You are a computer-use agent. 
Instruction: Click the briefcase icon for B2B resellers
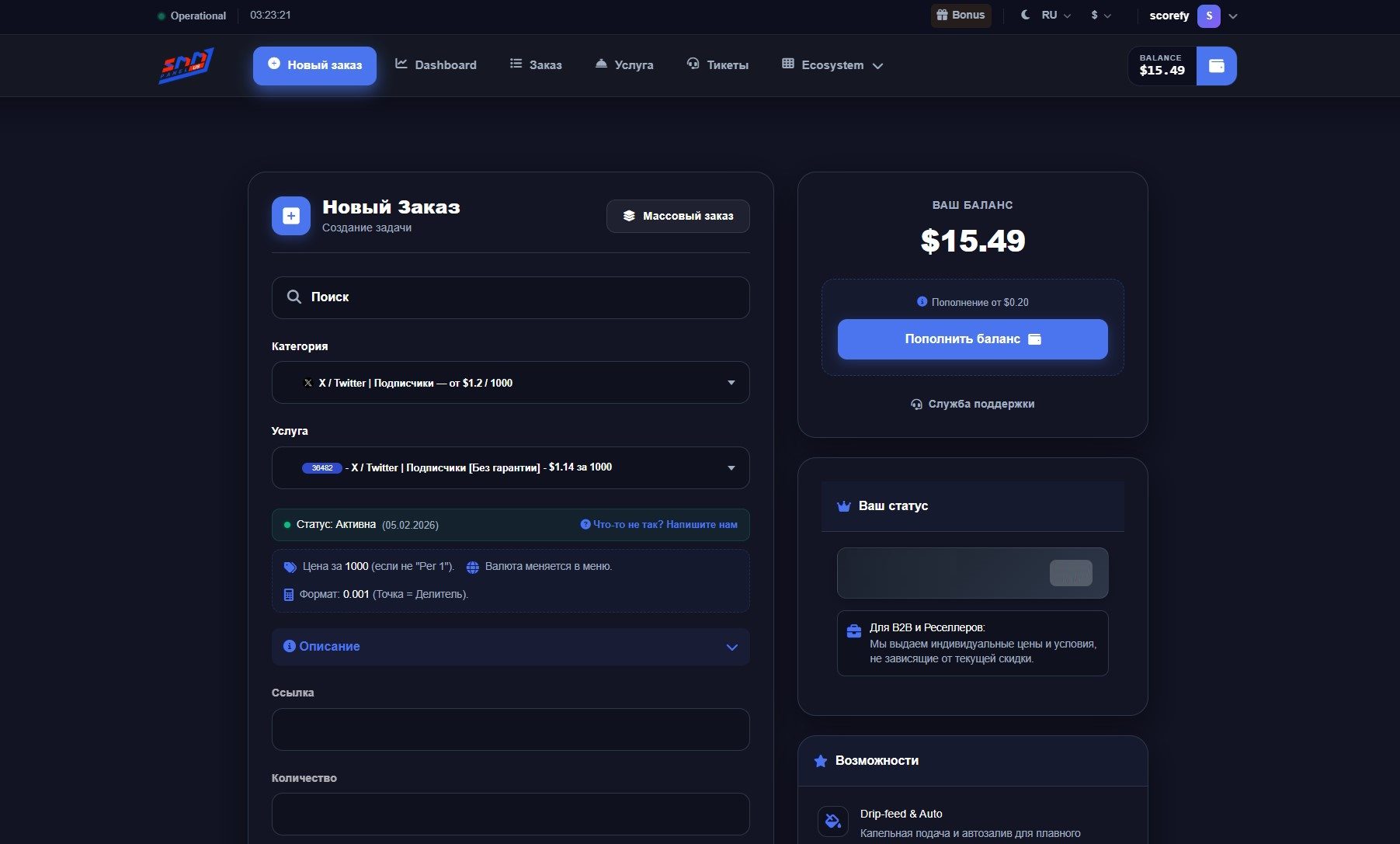click(x=853, y=630)
